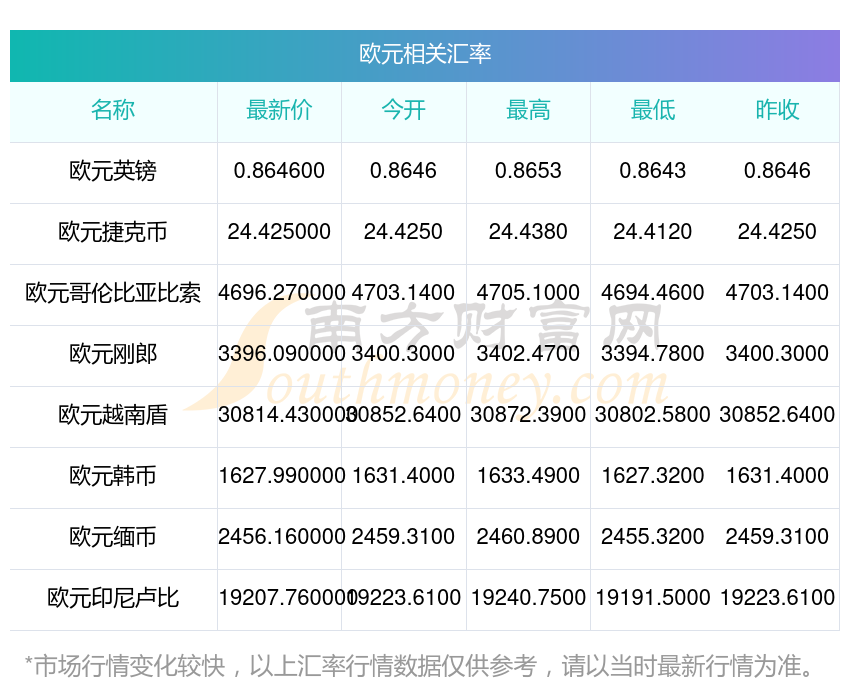Click the lowest value 1627.3200
Viewport: 850px width, 698px height.
653,476
